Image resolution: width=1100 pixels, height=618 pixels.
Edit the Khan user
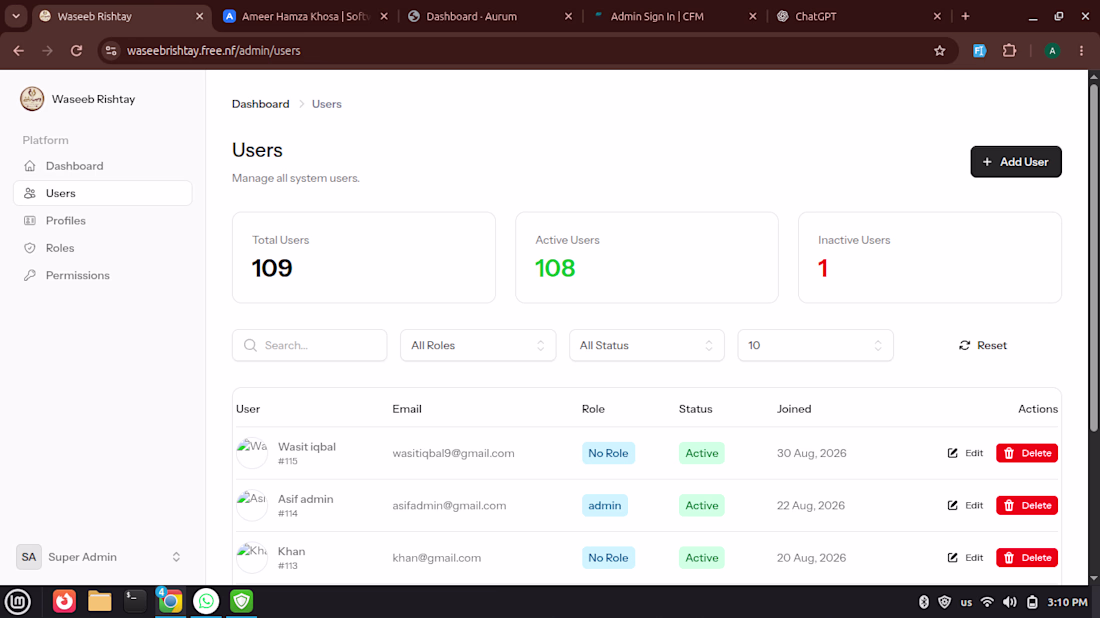tap(965, 558)
